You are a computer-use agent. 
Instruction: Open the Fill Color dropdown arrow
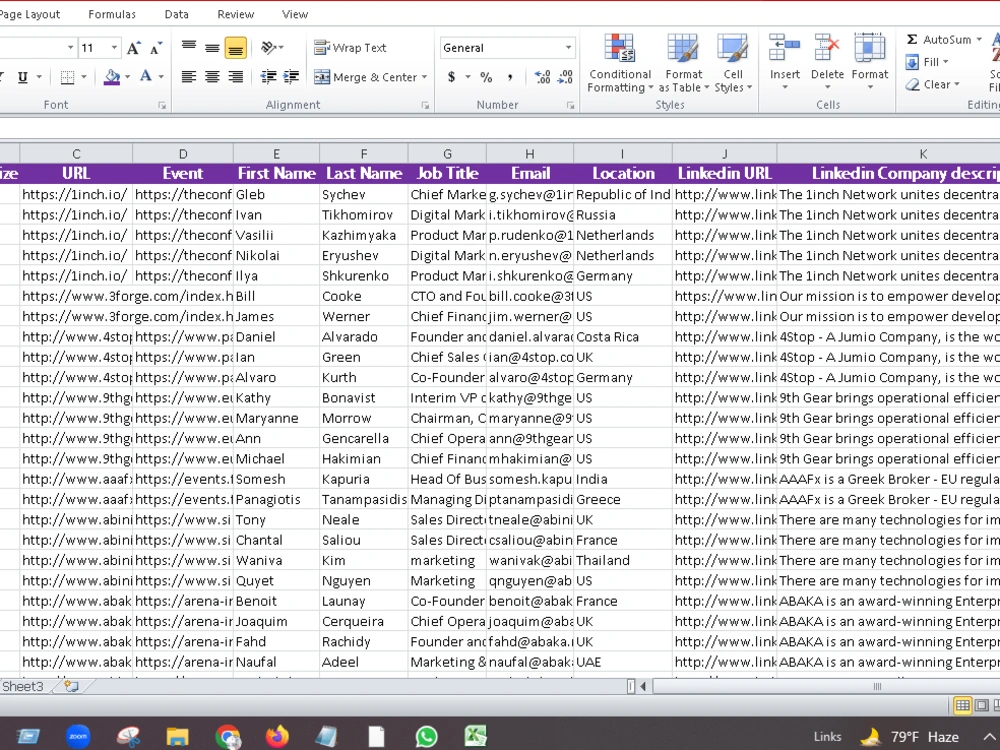coord(128,77)
